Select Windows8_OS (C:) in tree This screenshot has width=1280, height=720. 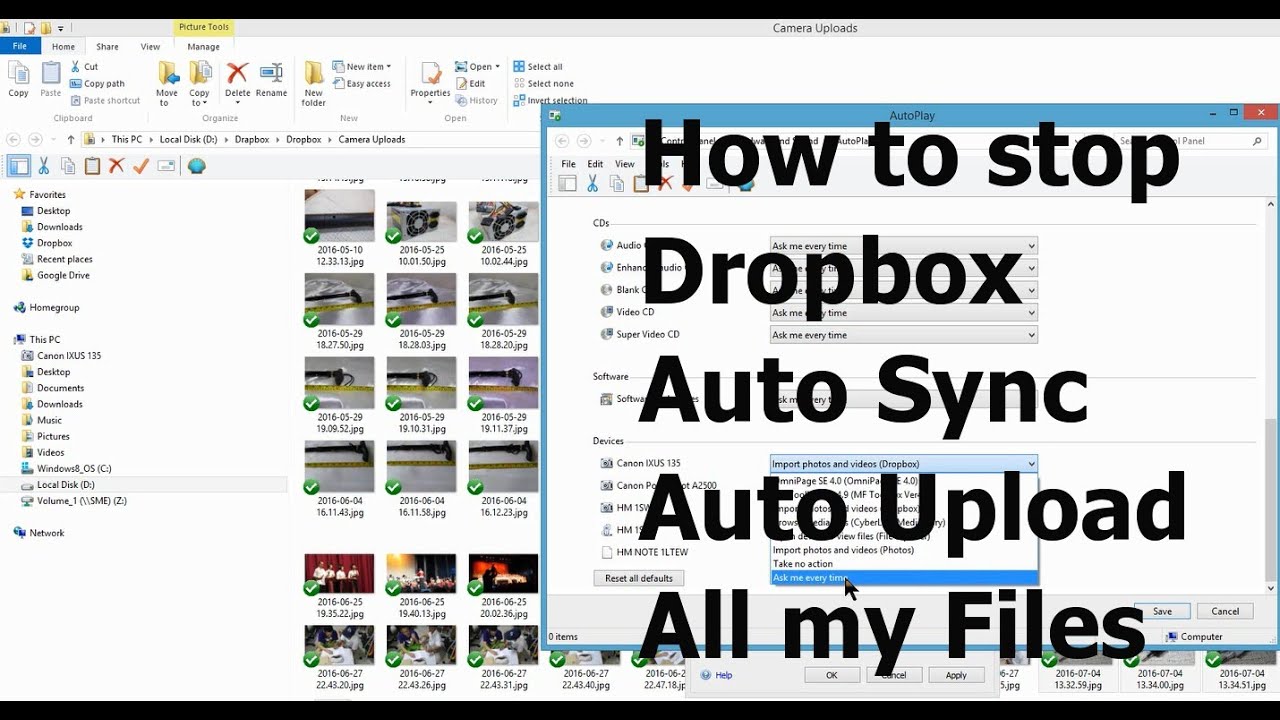click(x=74, y=469)
